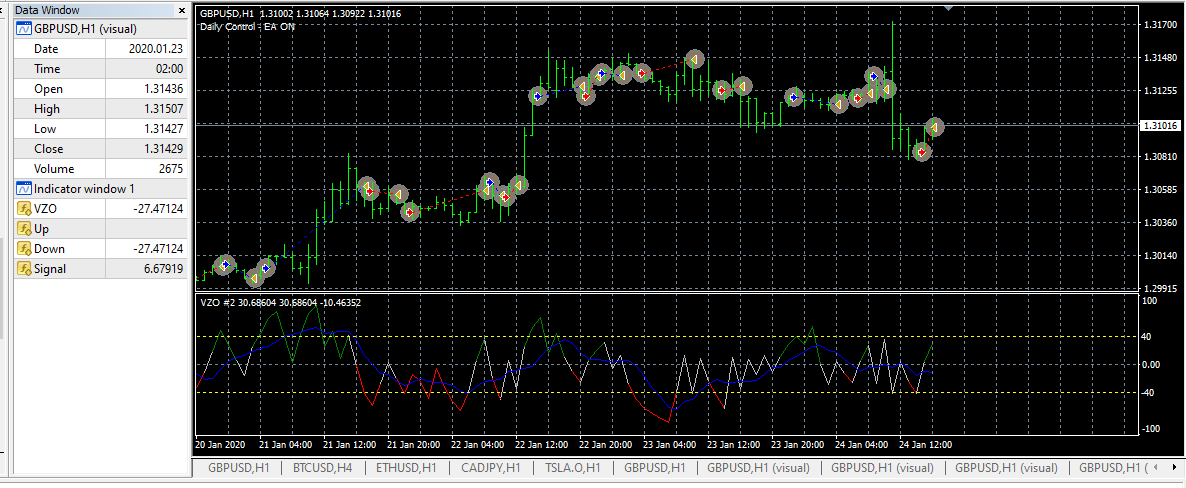This screenshot has height=488, width=1186.
Task: Click the Up buffer icon
Action: [x=23, y=228]
